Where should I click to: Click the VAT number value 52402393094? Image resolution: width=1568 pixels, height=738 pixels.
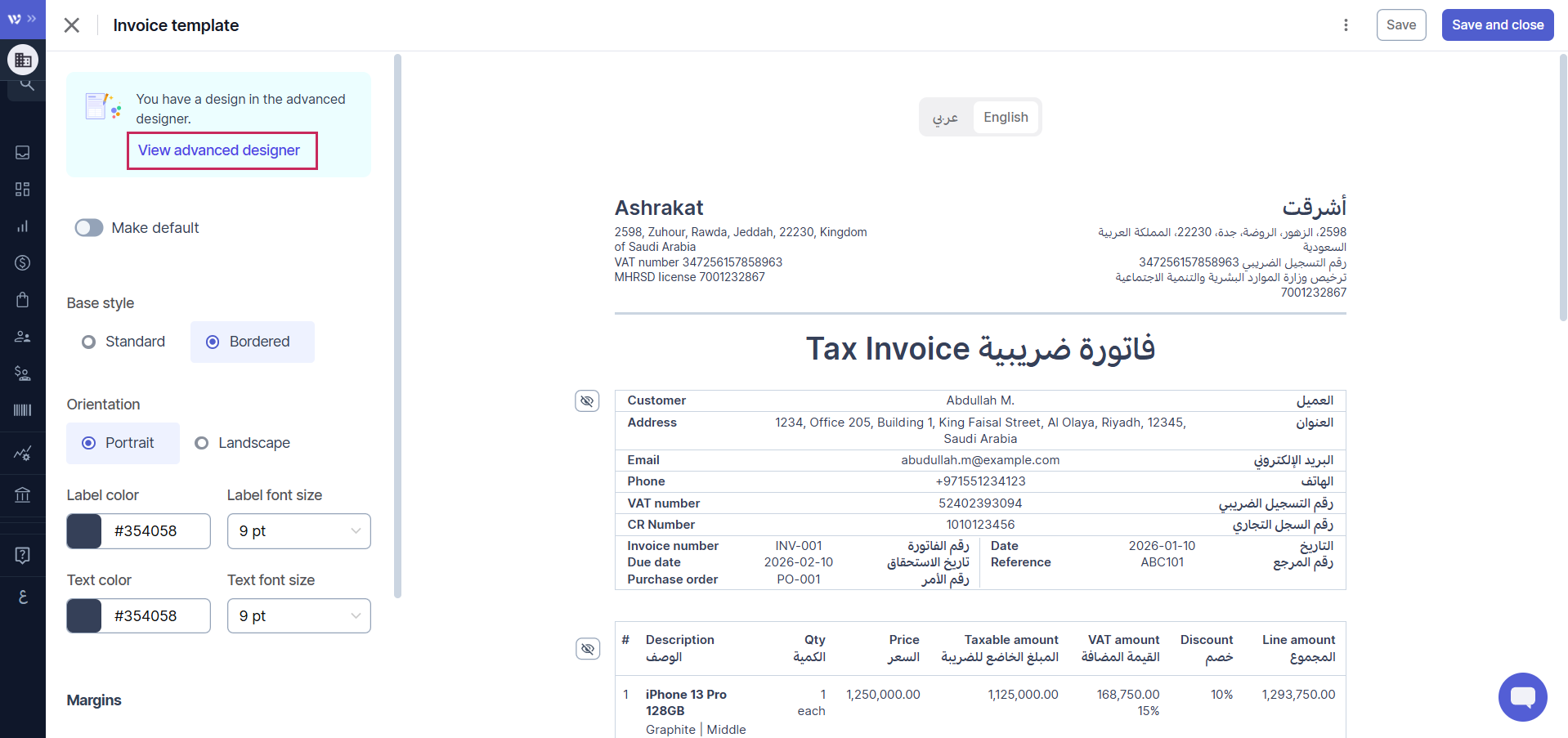(980, 503)
